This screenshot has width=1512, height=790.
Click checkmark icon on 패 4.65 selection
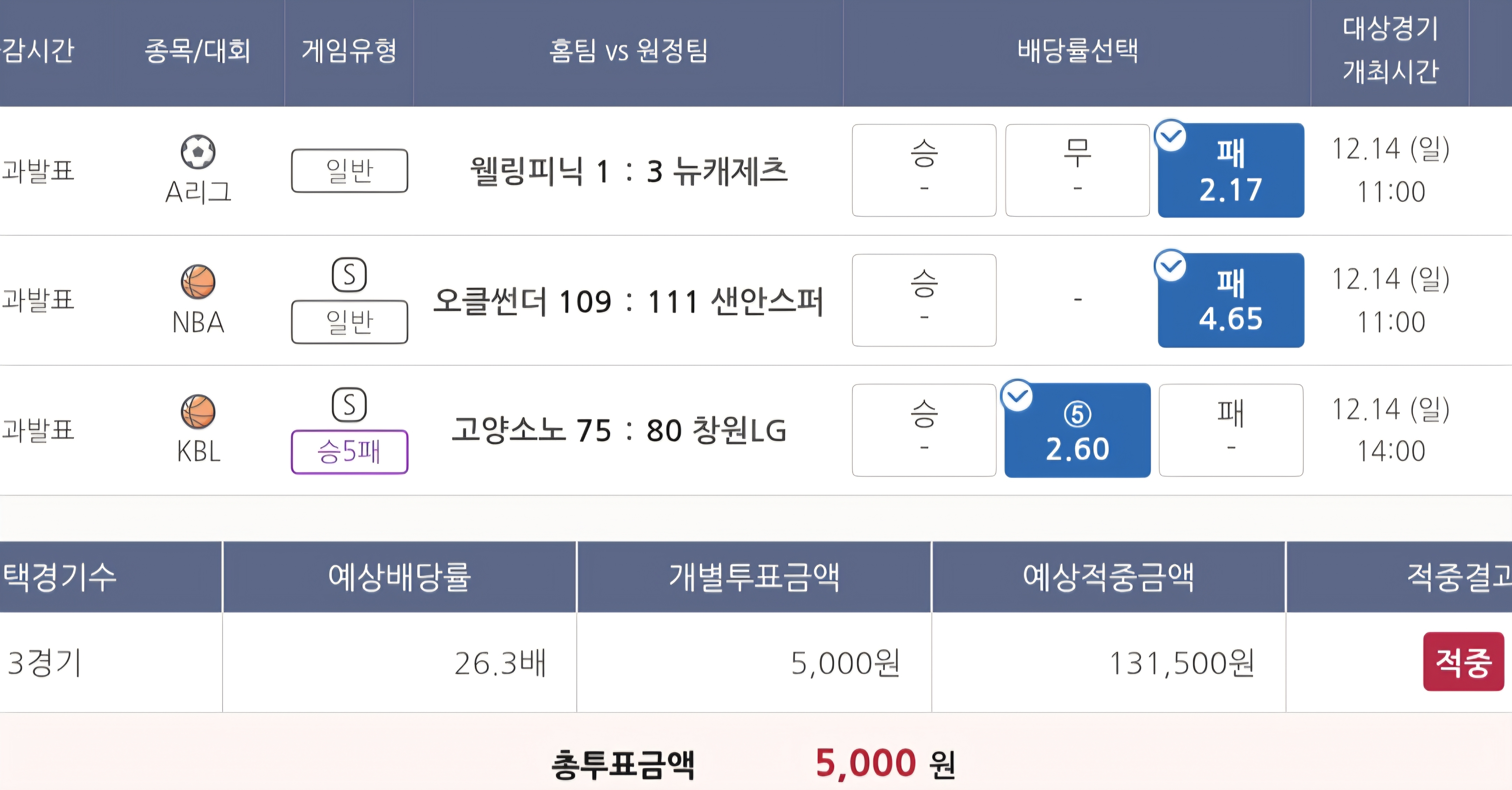(1170, 266)
